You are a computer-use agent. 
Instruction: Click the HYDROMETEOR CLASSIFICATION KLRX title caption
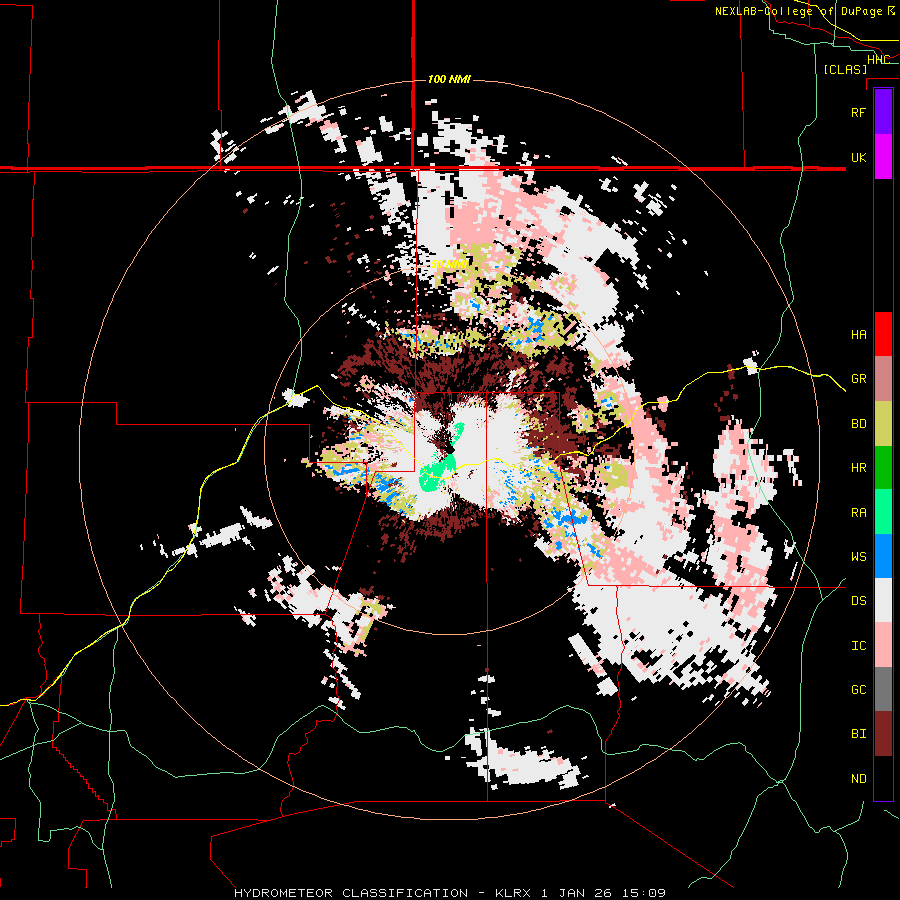click(x=450, y=893)
